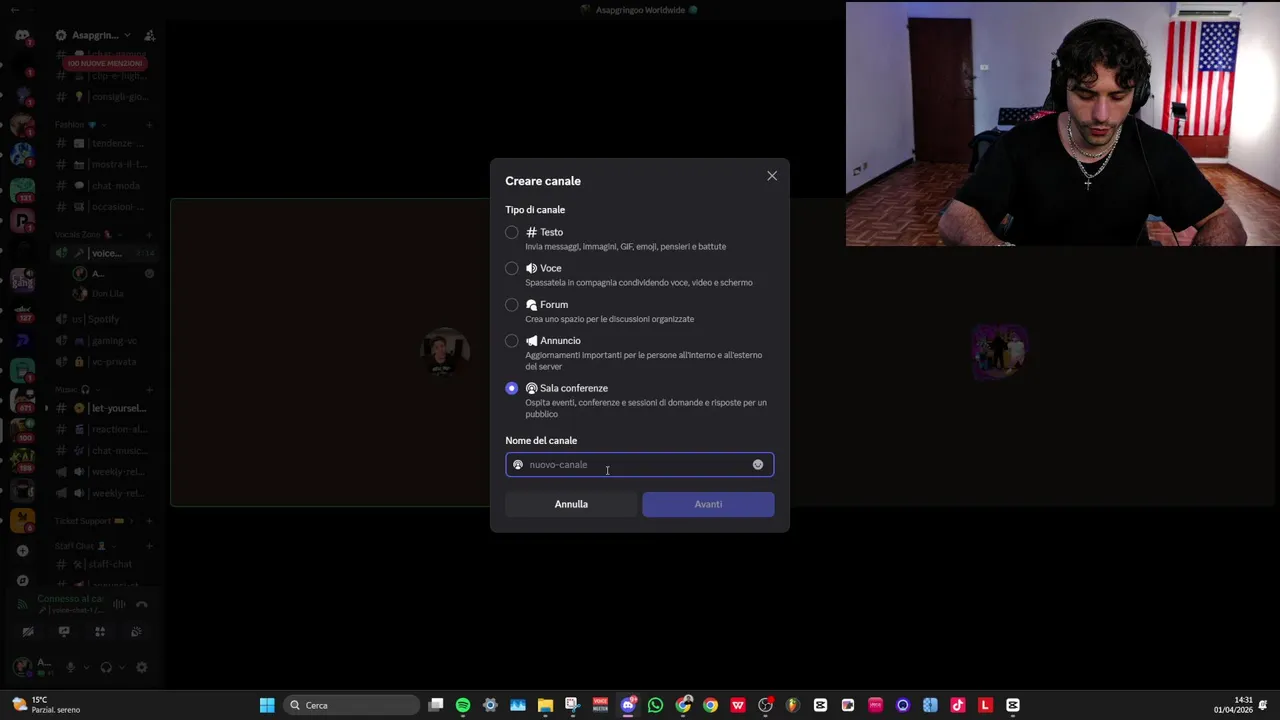Open Discord direct messages home icon
This screenshot has height=720, width=1280.
(x=22, y=35)
